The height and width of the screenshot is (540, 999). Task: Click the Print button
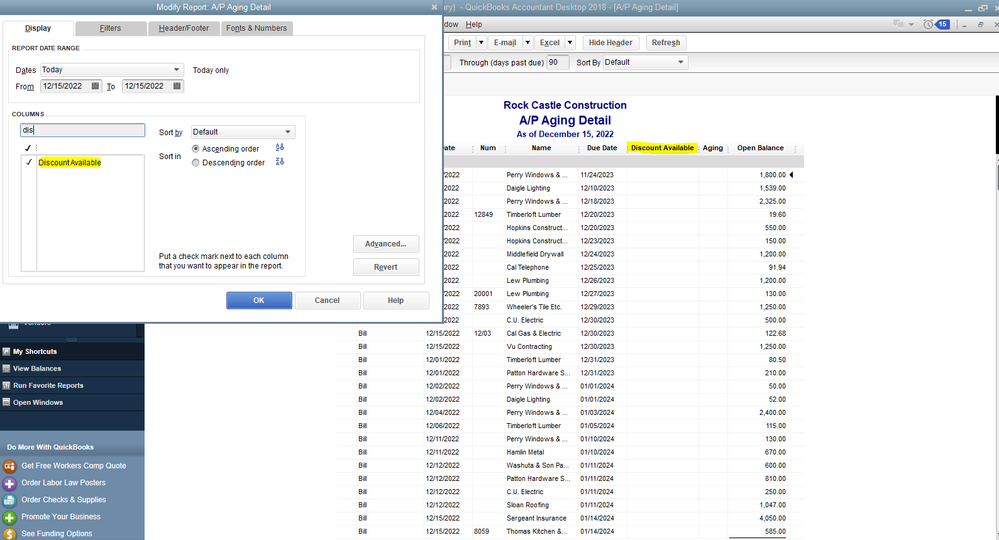[x=462, y=43]
